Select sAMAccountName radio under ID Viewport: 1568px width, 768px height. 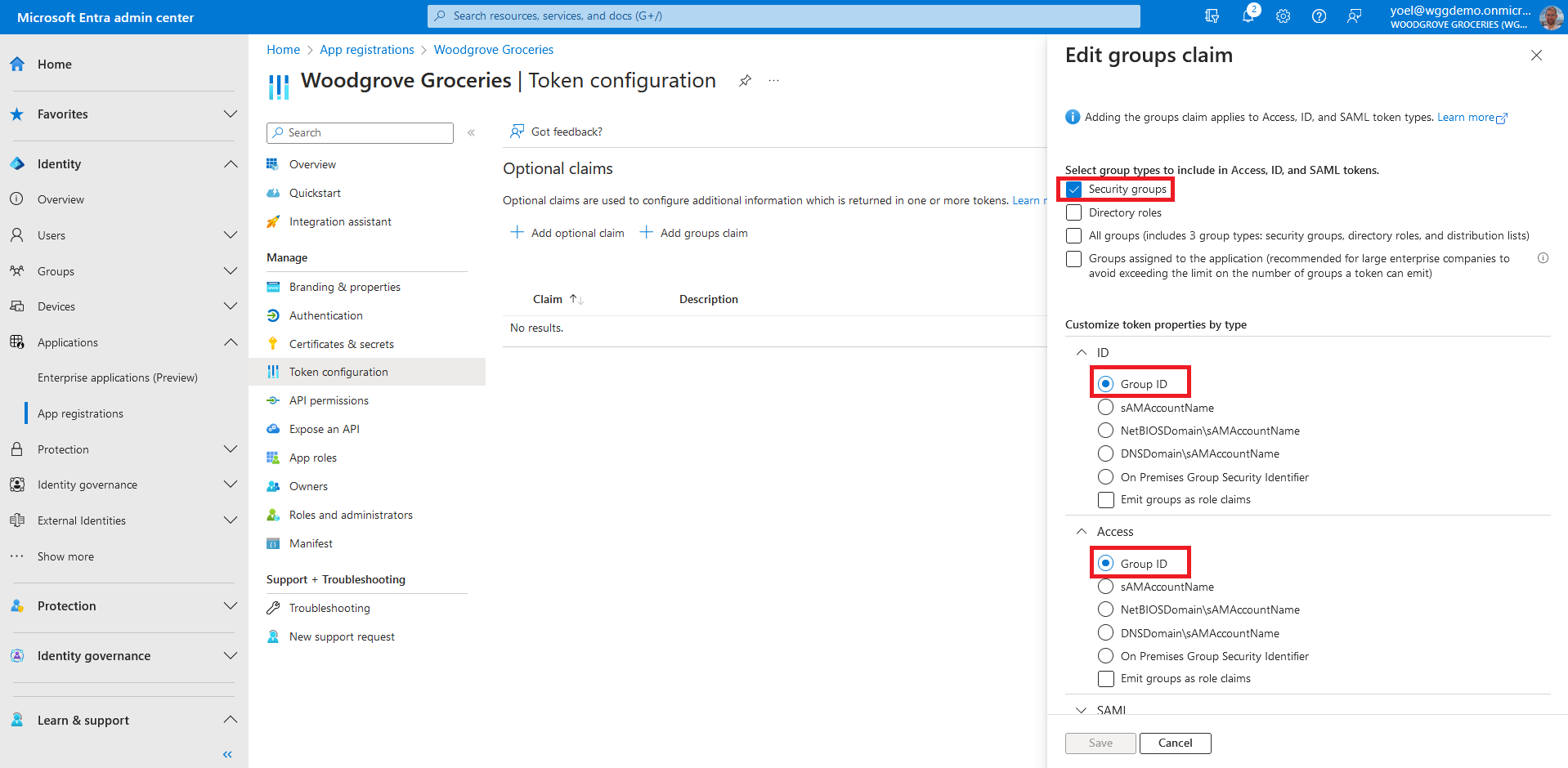pyautogui.click(x=1105, y=407)
